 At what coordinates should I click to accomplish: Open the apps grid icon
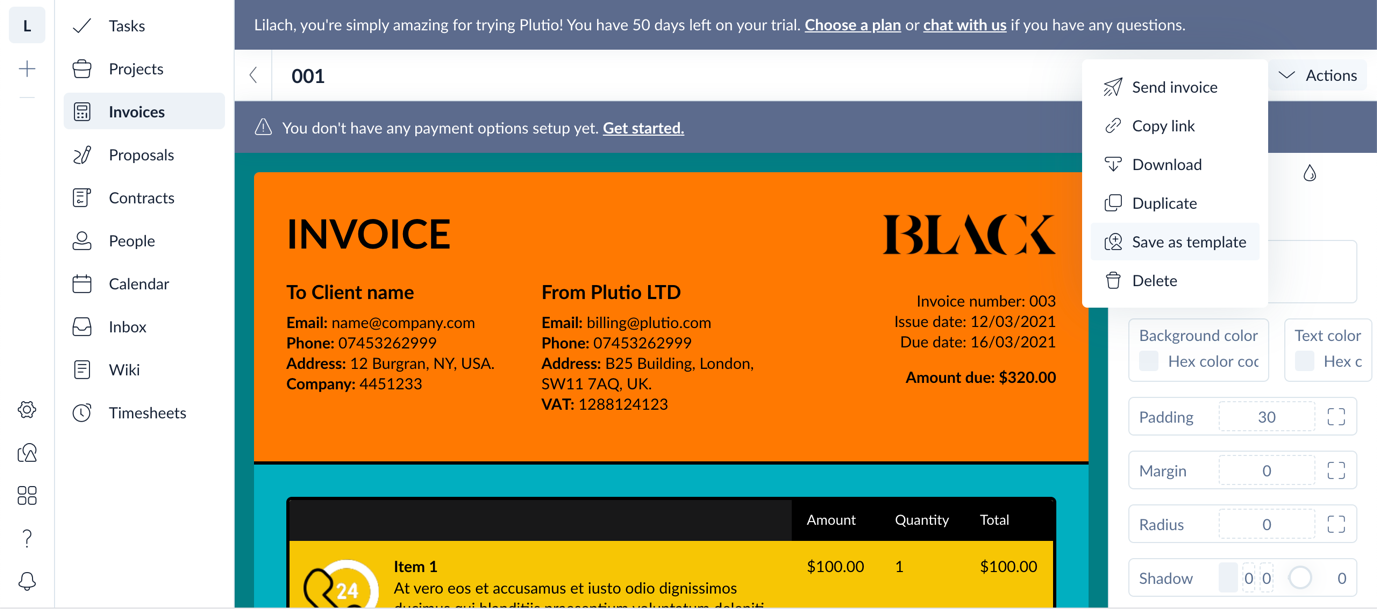27,496
